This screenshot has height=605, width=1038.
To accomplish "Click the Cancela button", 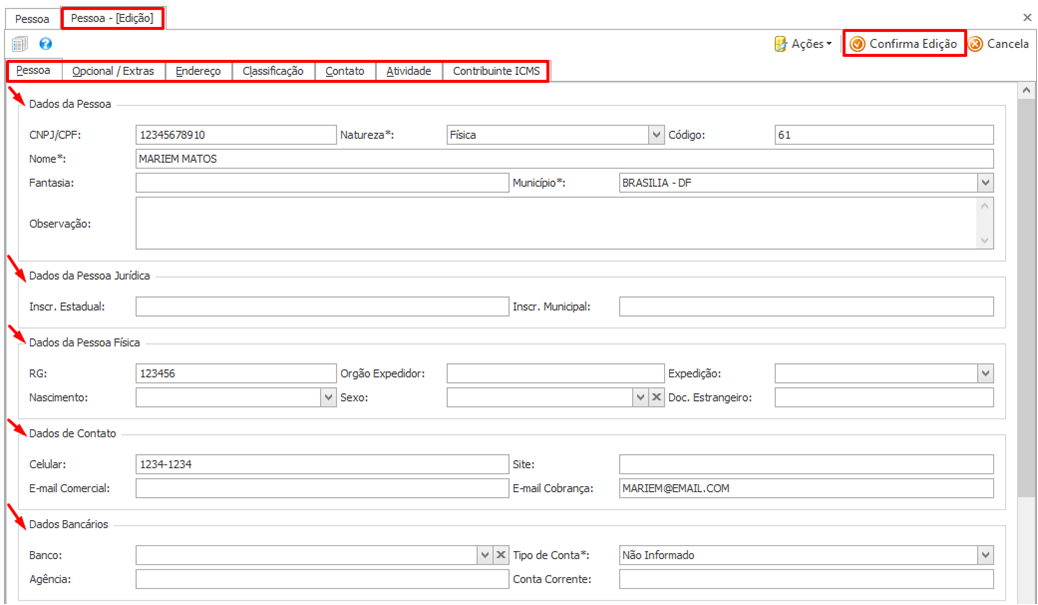I will point(999,44).
